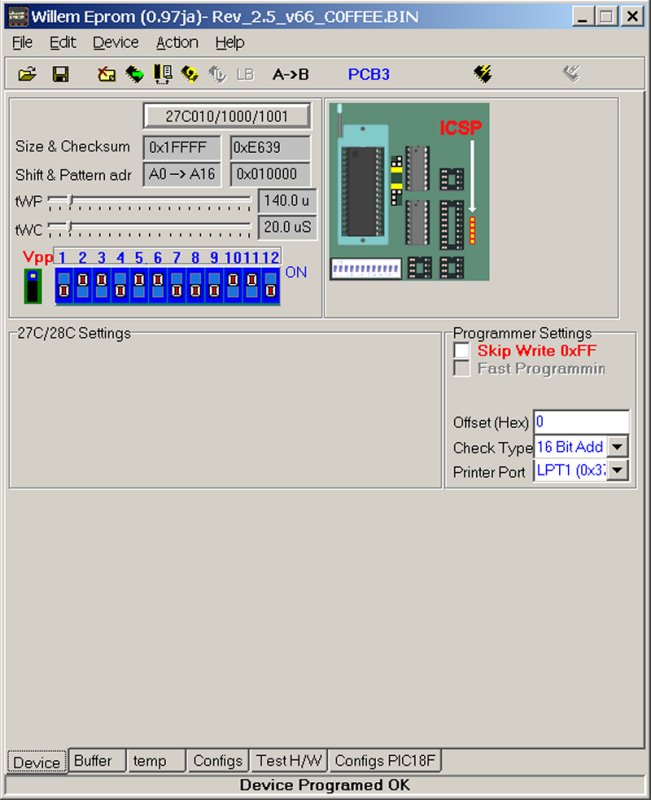Open the Printer Port dropdown
The image size is (651, 800).
[619, 471]
